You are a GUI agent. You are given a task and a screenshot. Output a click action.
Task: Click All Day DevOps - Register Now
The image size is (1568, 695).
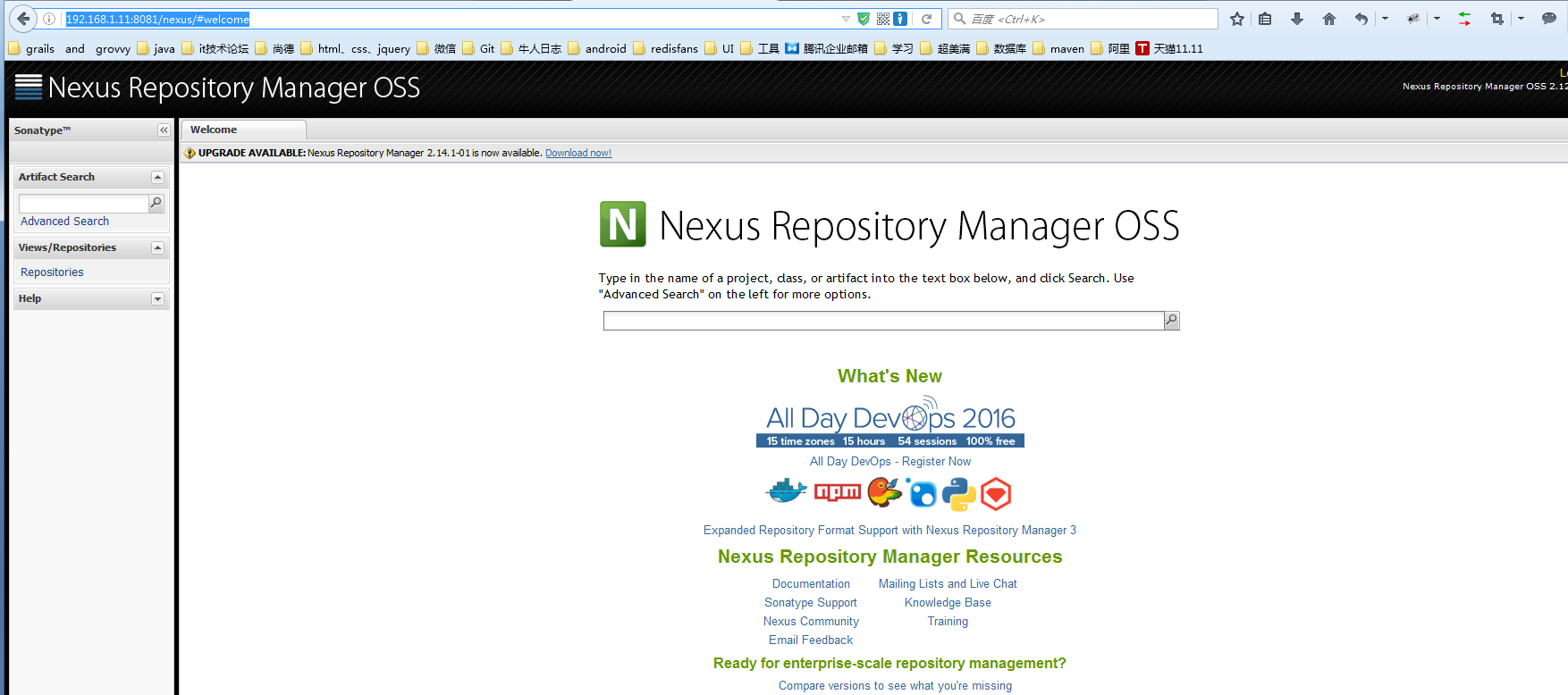tap(890, 461)
